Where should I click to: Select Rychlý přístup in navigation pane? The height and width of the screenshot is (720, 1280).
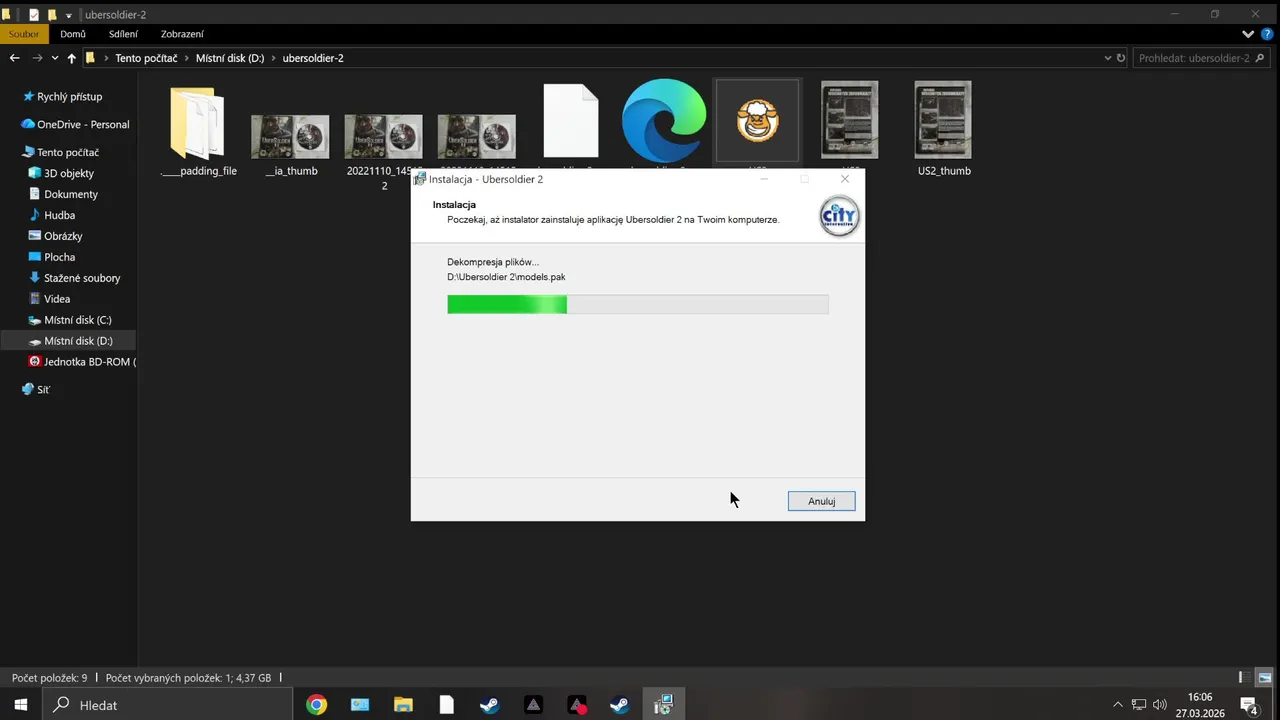tap(68, 97)
